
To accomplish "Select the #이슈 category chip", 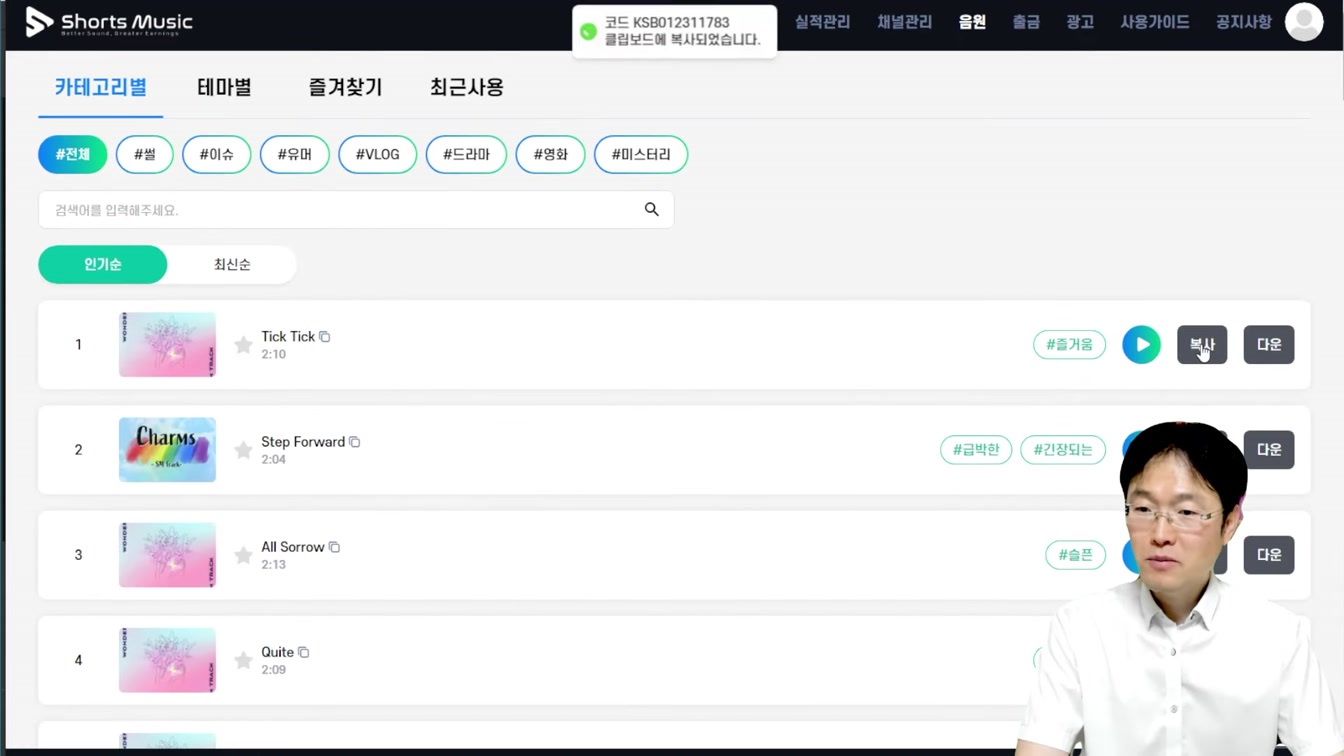I will pyautogui.click(x=217, y=154).
